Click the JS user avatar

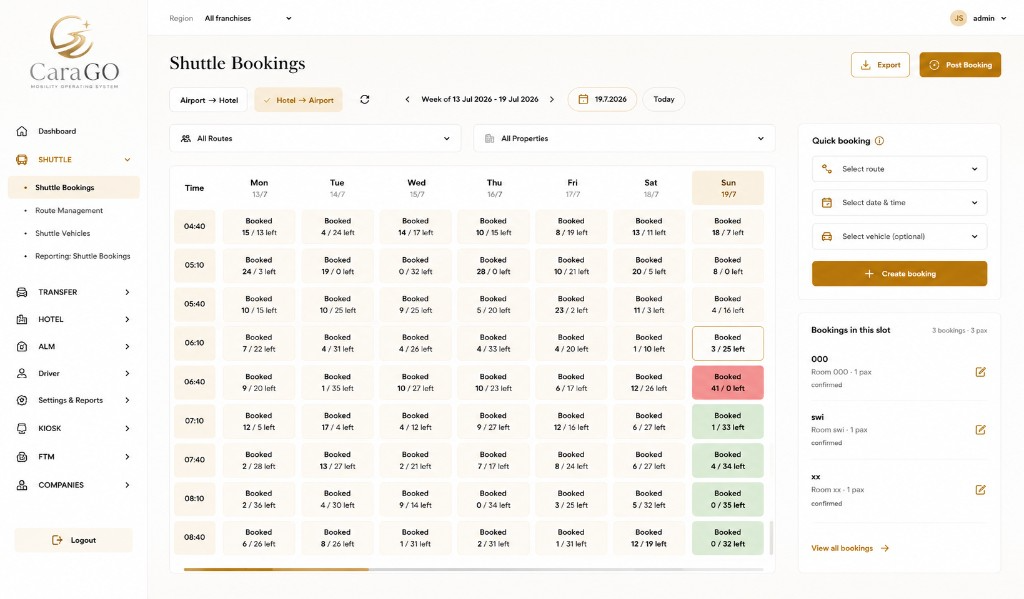tap(958, 18)
